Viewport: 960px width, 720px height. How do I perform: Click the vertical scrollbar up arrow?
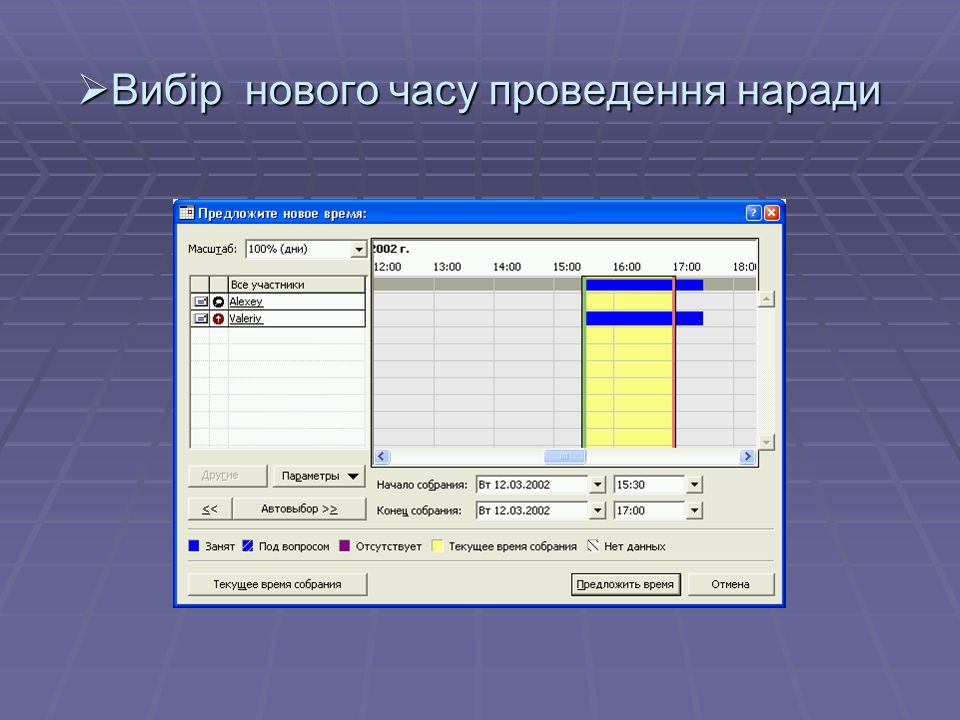point(767,299)
